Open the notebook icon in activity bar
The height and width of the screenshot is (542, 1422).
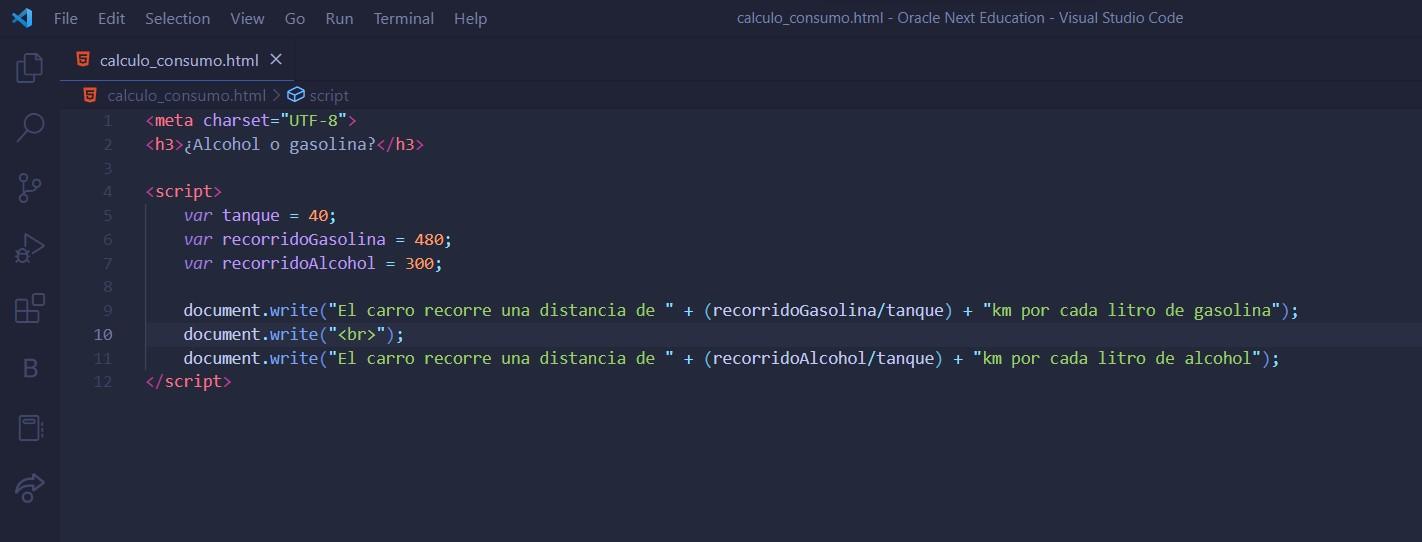point(30,428)
